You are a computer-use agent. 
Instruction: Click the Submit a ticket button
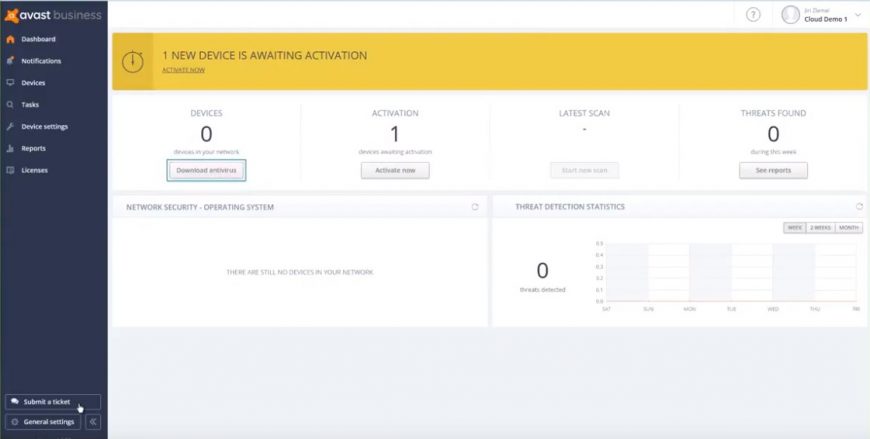tap(53, 402)
